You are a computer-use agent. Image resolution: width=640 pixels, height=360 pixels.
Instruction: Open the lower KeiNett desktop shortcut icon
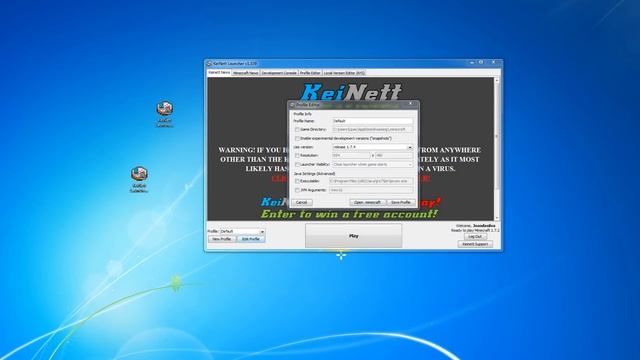(x=139, y=173)
